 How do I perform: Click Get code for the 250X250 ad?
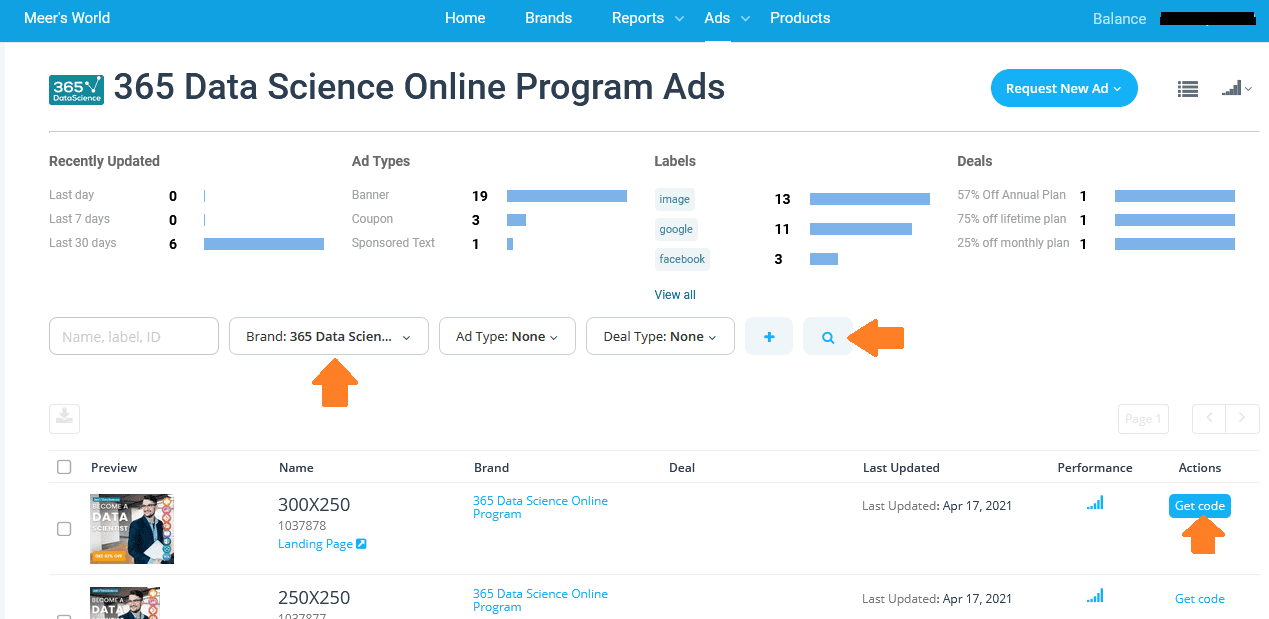click(x=1199, y=599)
